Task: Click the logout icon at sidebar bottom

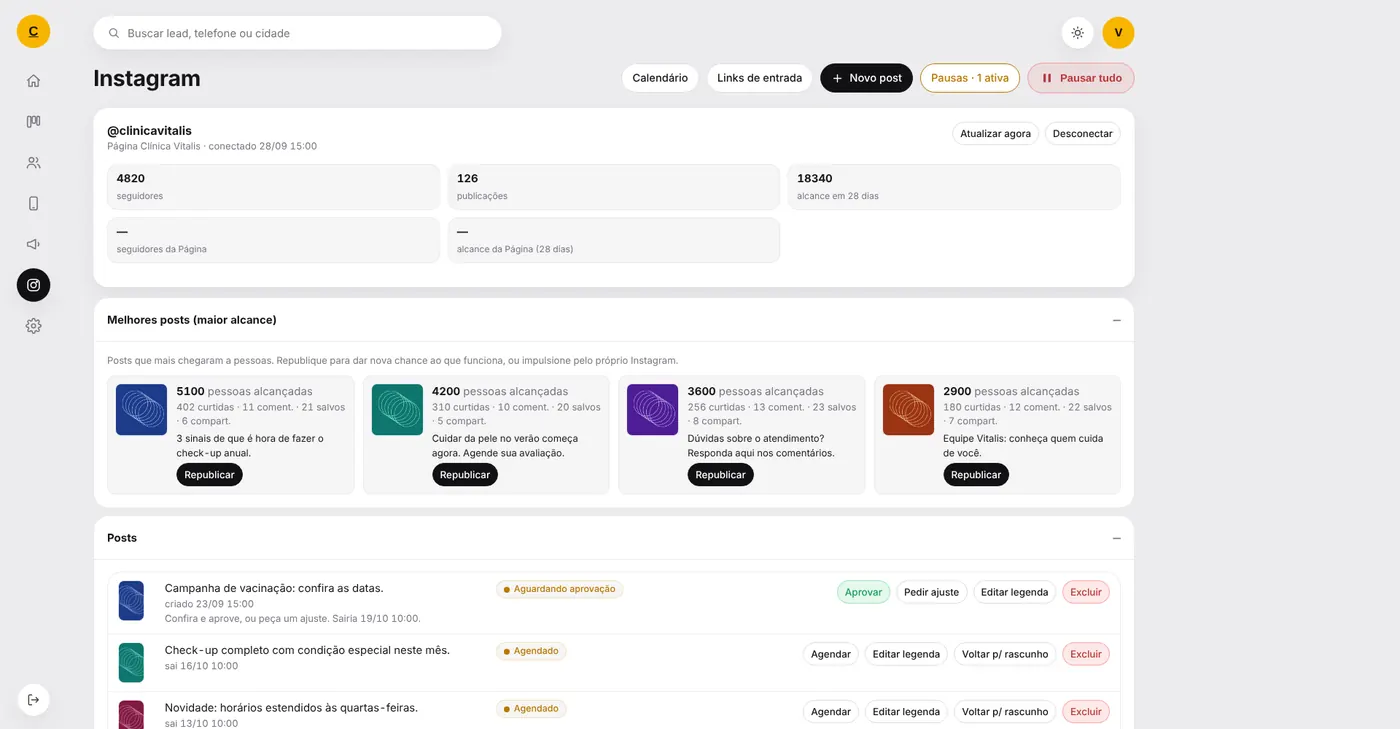Action: [x=33, y=699]
